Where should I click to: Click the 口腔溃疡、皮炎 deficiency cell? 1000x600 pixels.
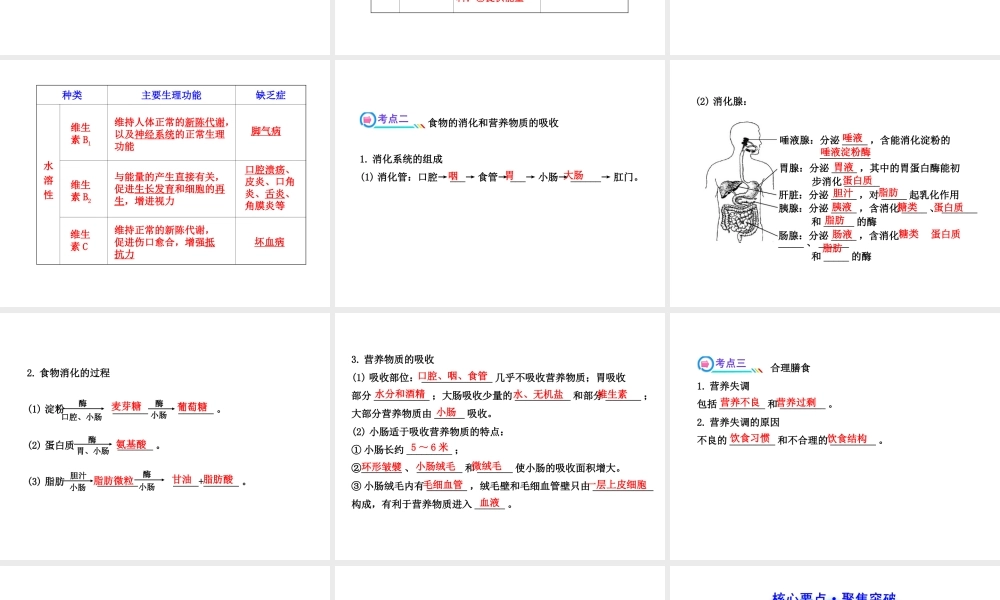click(270, 187)
